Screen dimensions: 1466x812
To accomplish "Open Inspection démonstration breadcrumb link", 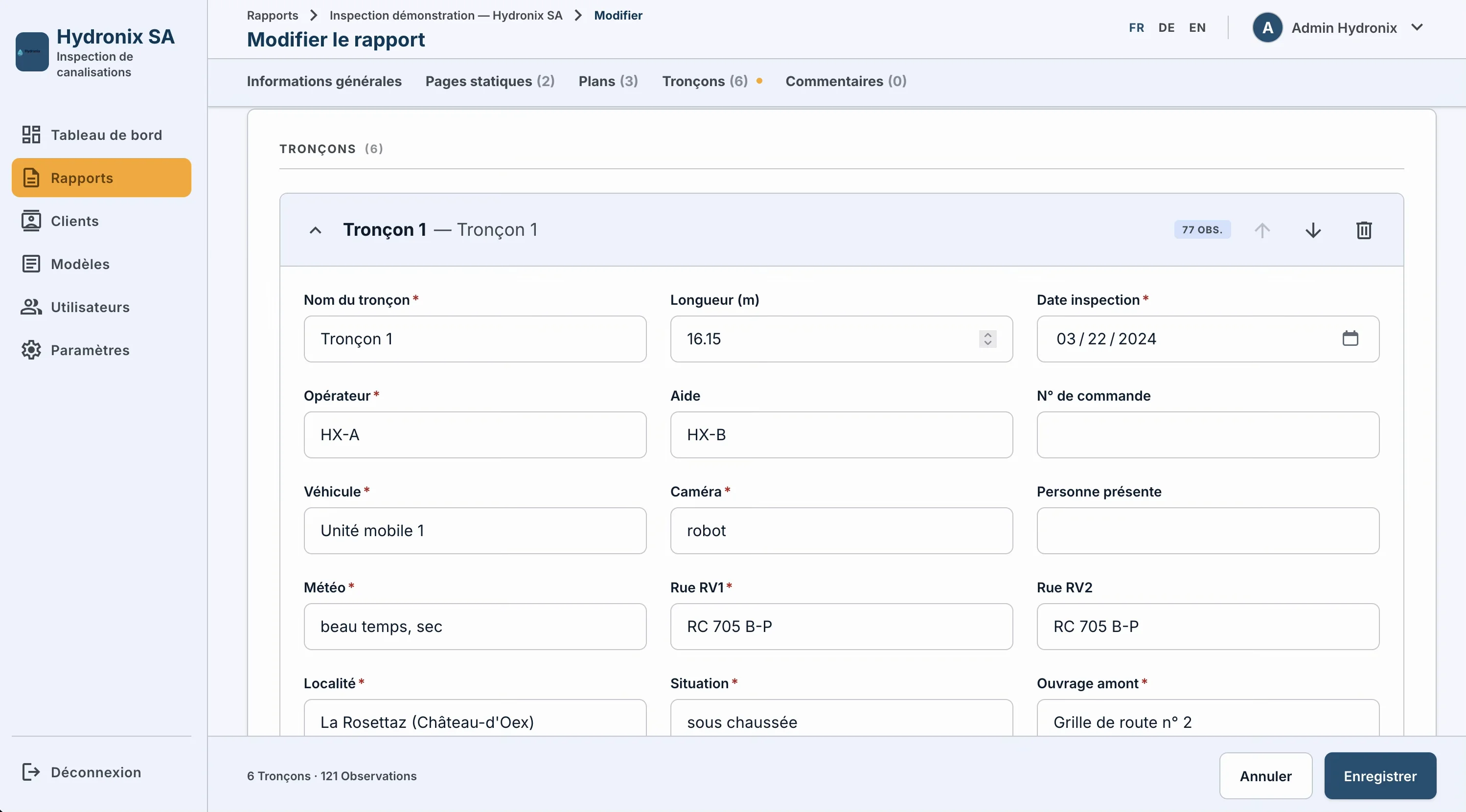I will tap(446, 15).
